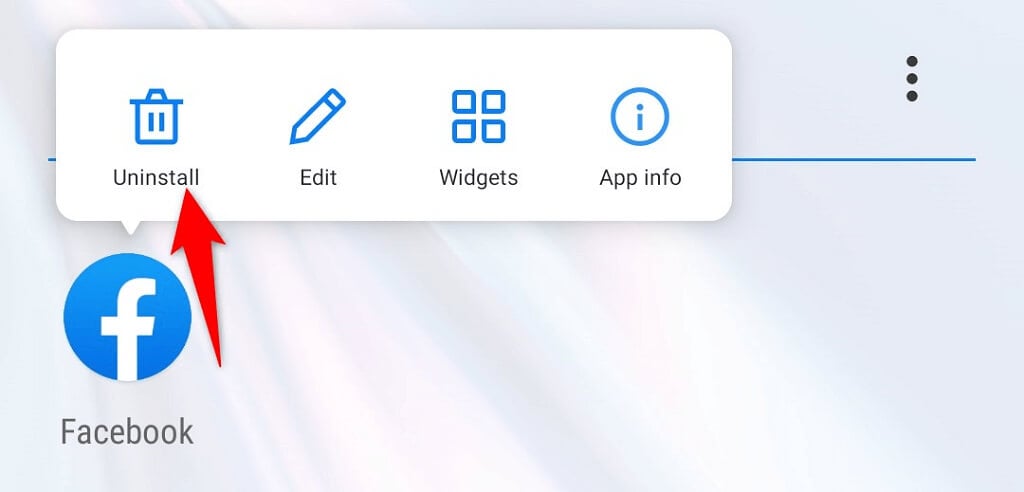Select the Widgets text label
The height and width of the screenshot is (492, 1024).
click(x=479, y=177)
